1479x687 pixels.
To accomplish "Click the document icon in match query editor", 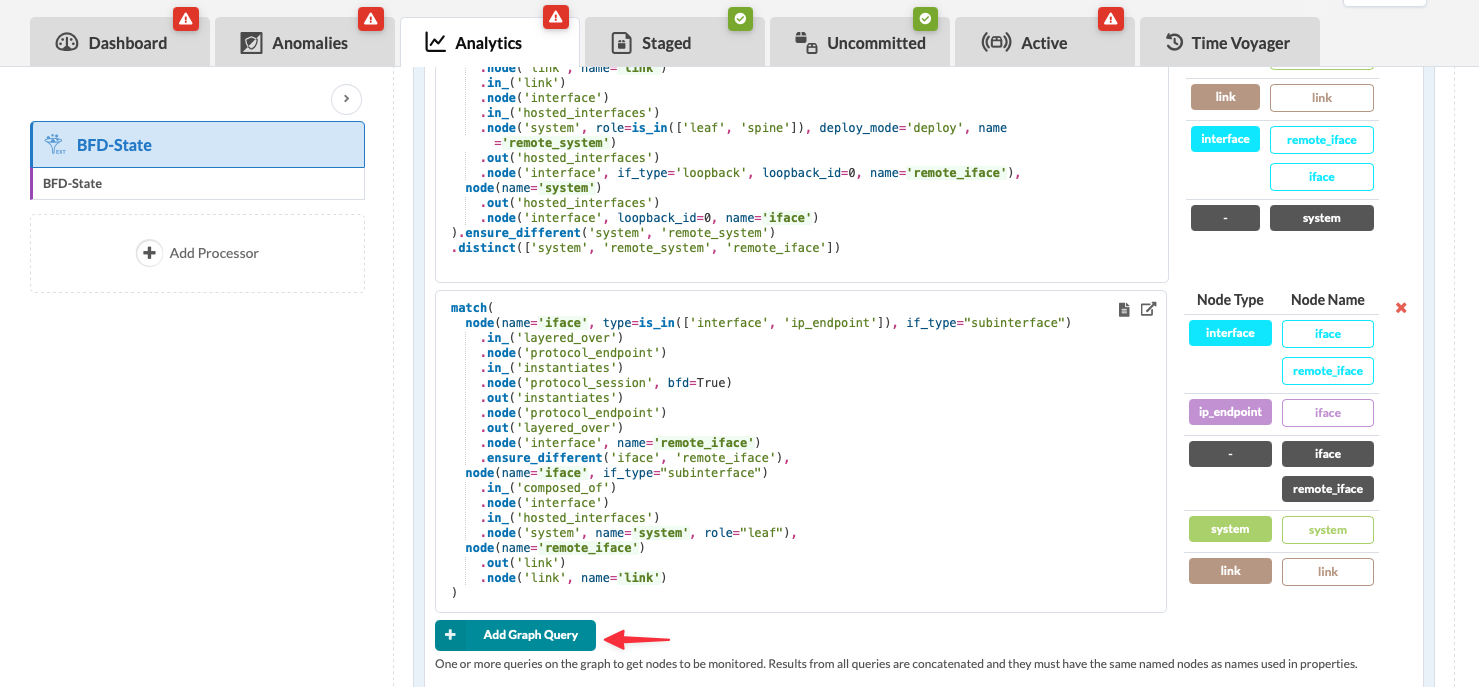I will click(x=1124, y=310).
